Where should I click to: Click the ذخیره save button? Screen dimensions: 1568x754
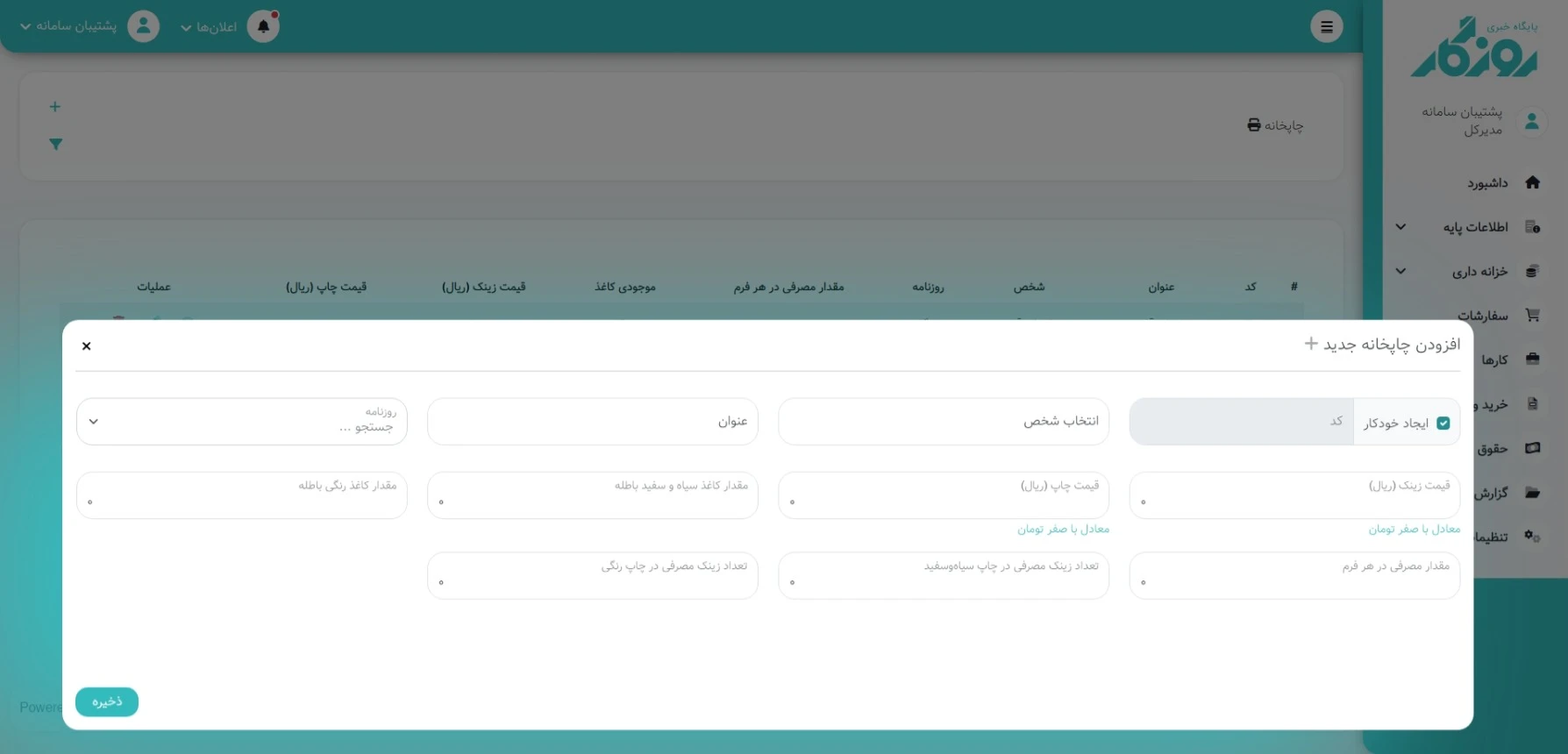[x=107, y=701]
